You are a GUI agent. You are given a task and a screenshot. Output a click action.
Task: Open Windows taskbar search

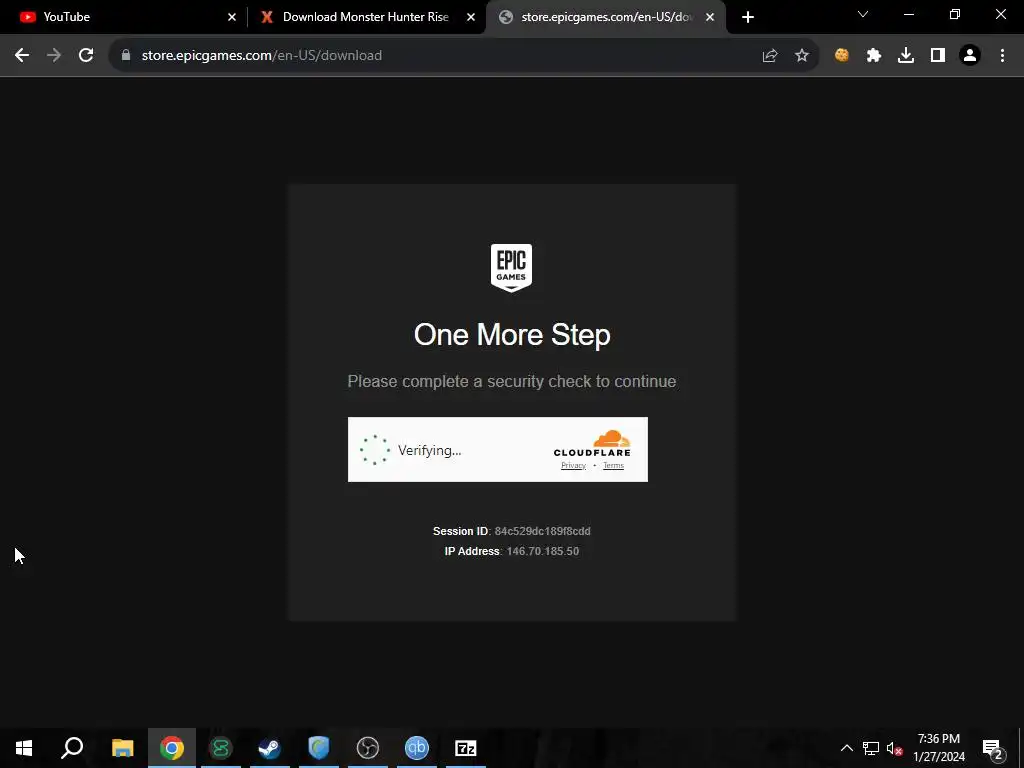click(x=72, y=748)
